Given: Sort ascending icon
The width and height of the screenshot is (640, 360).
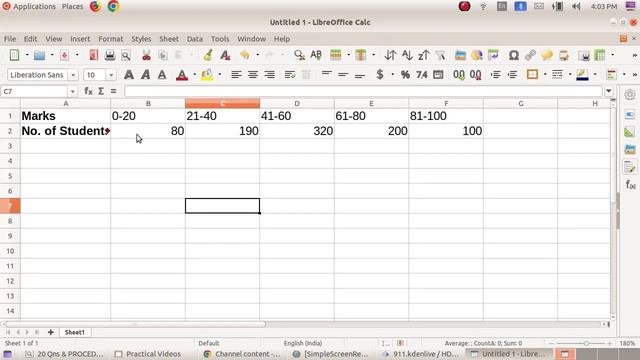Looking at the screenshot, I should tap(407, 55).
